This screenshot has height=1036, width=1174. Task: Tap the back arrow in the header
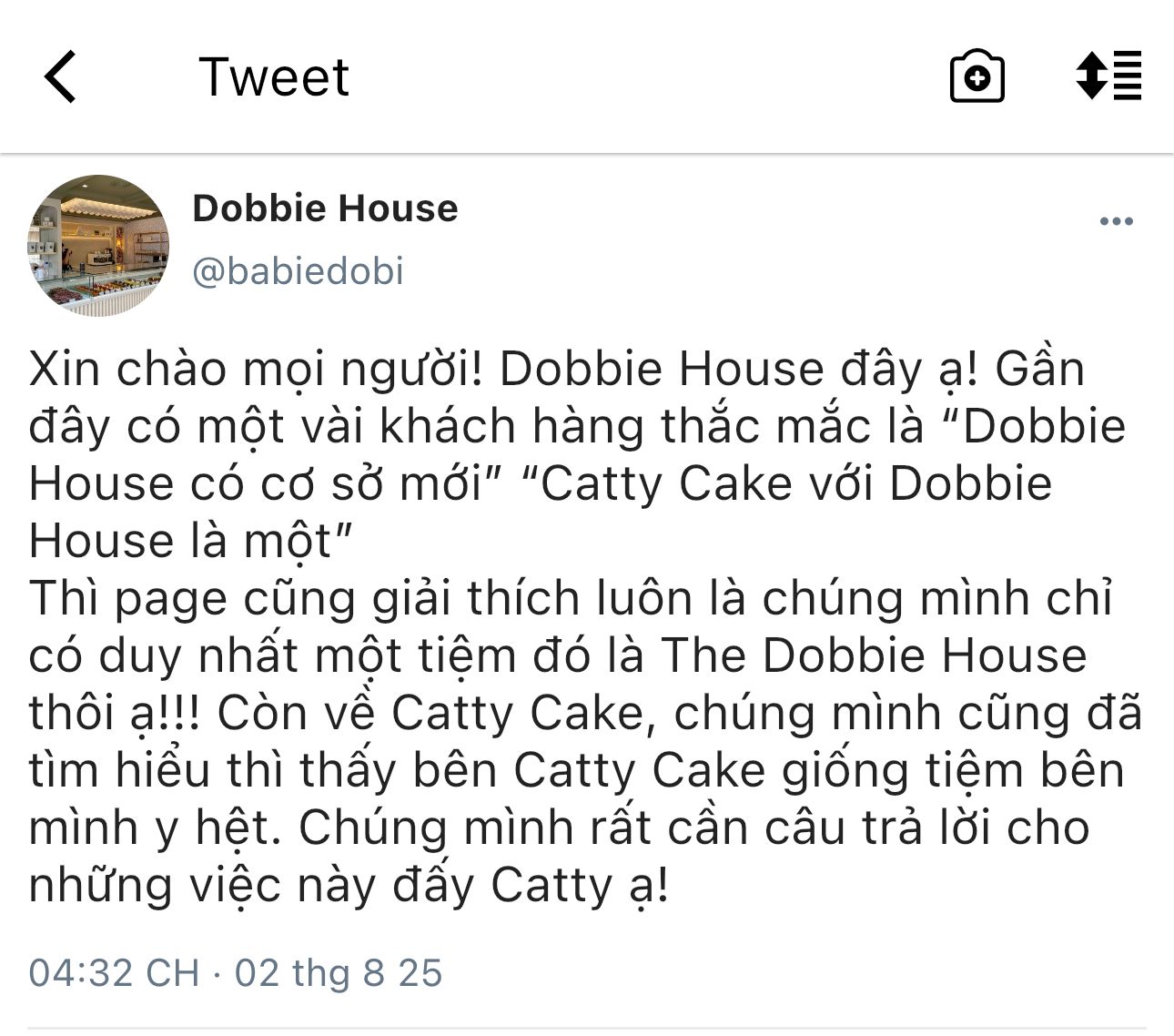(60, 76)
